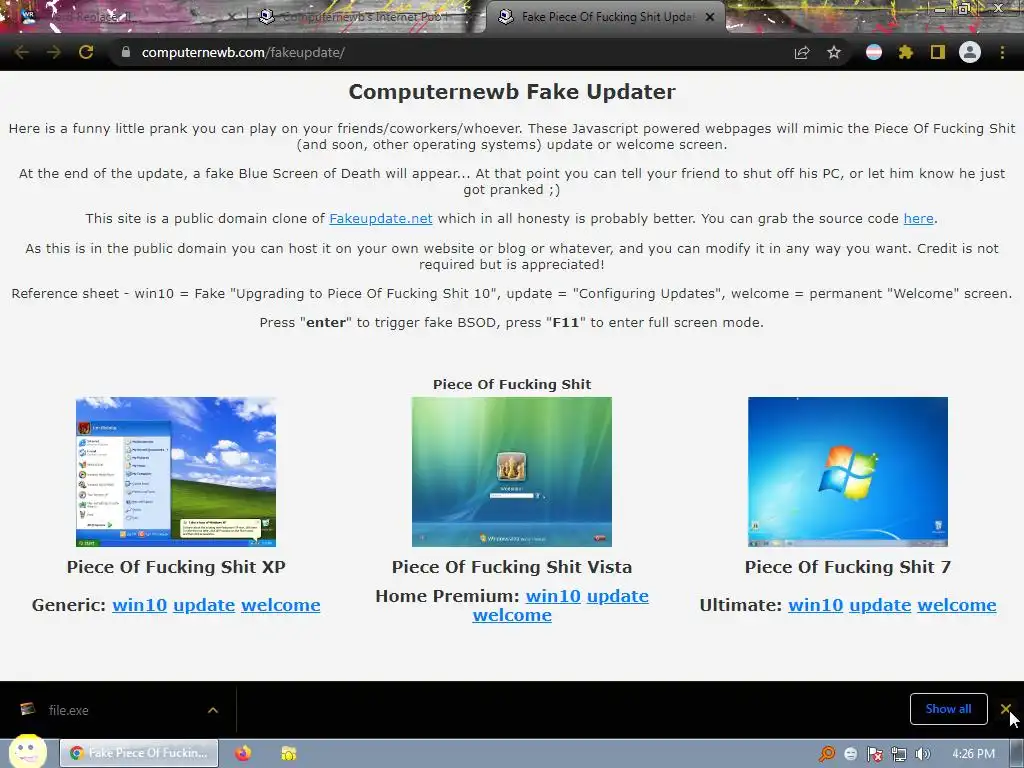Click the Computernewb Fake Updater heading
Viewport: 1024px width, 768px height.
pyautogui.click(x=512, y=91)
